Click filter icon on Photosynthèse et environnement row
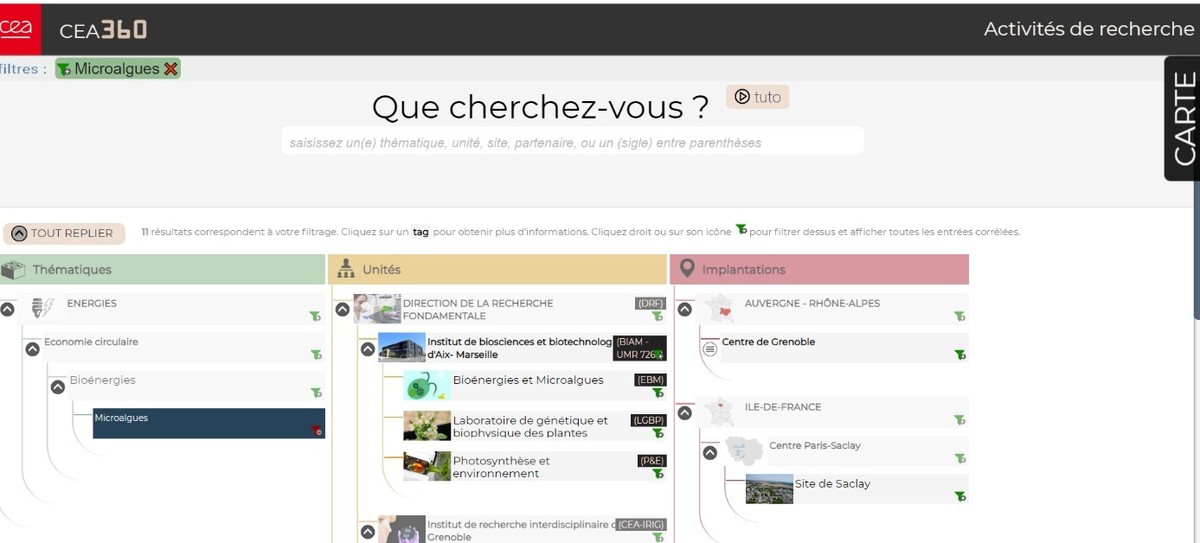This screenshot has width=1200, height=543. tap(658, 474)
